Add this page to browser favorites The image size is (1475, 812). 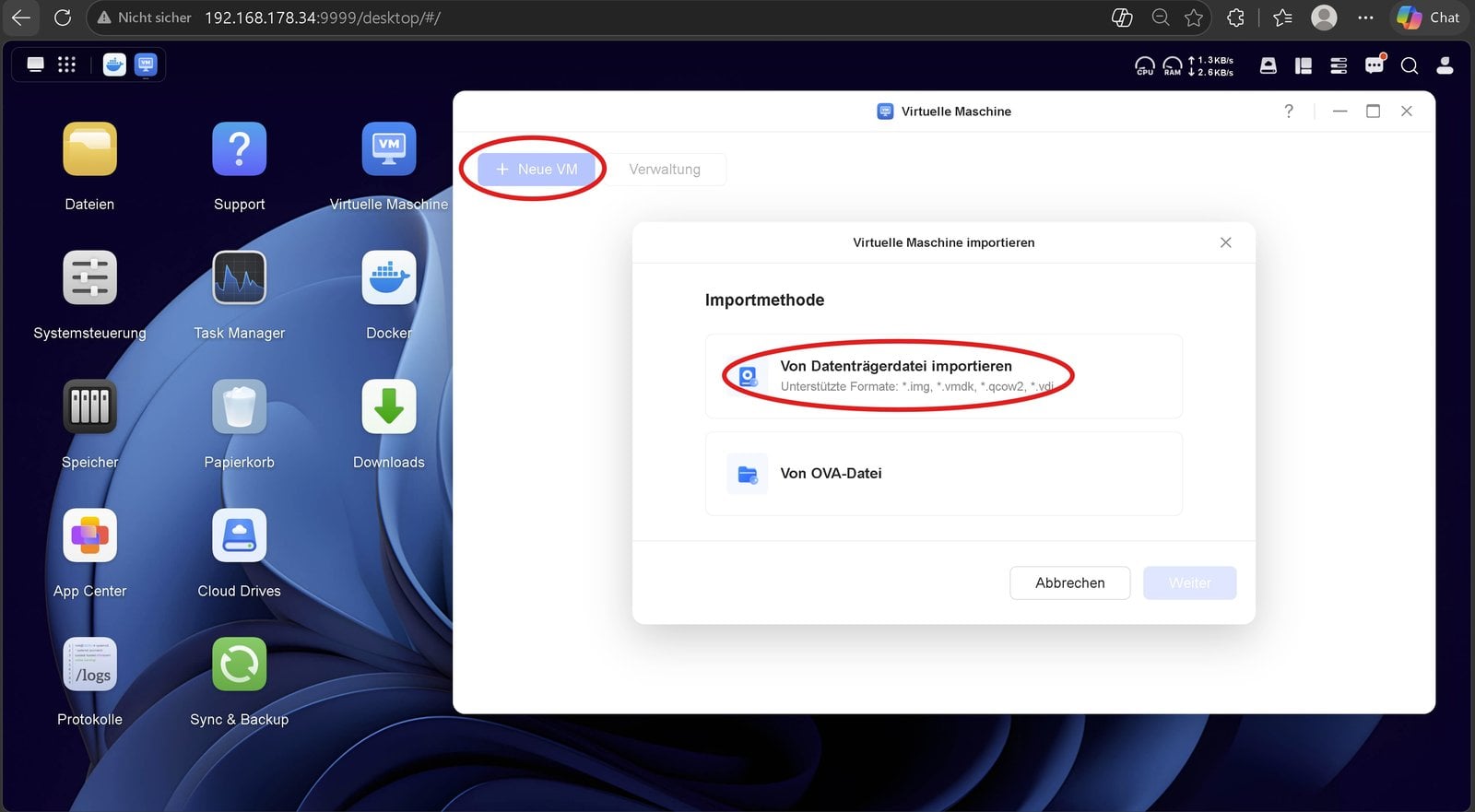click(x=1194, y=18)
